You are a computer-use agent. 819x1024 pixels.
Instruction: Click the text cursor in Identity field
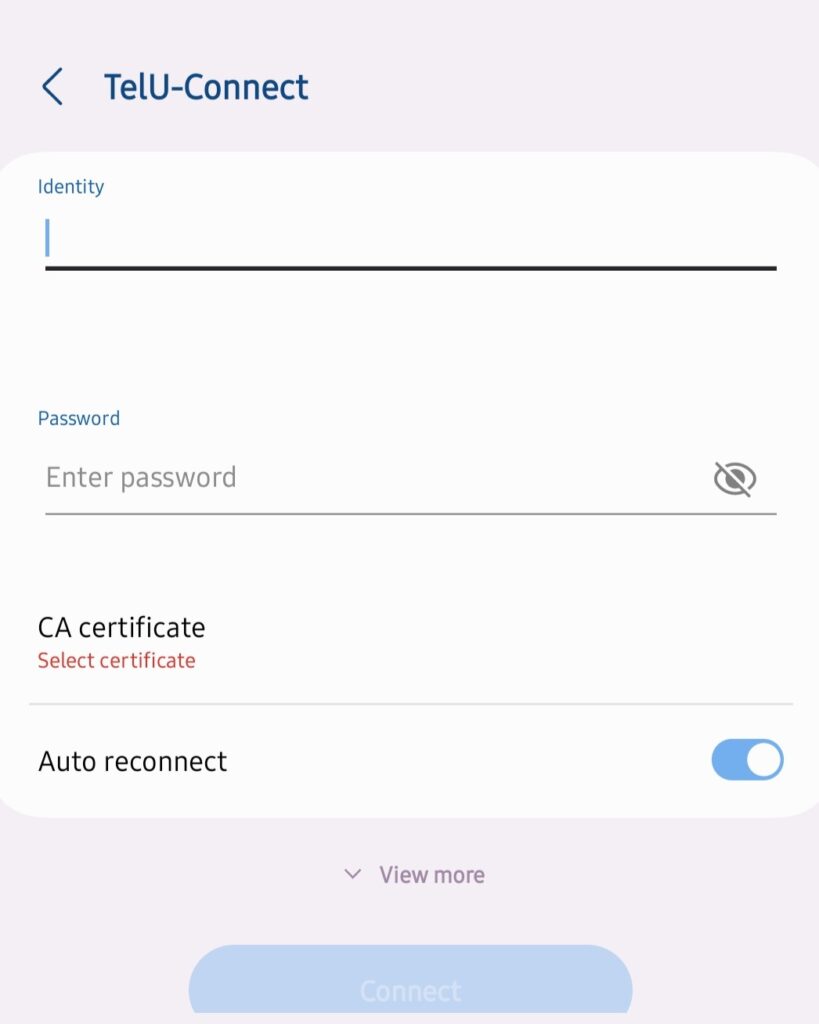[47, 238]
